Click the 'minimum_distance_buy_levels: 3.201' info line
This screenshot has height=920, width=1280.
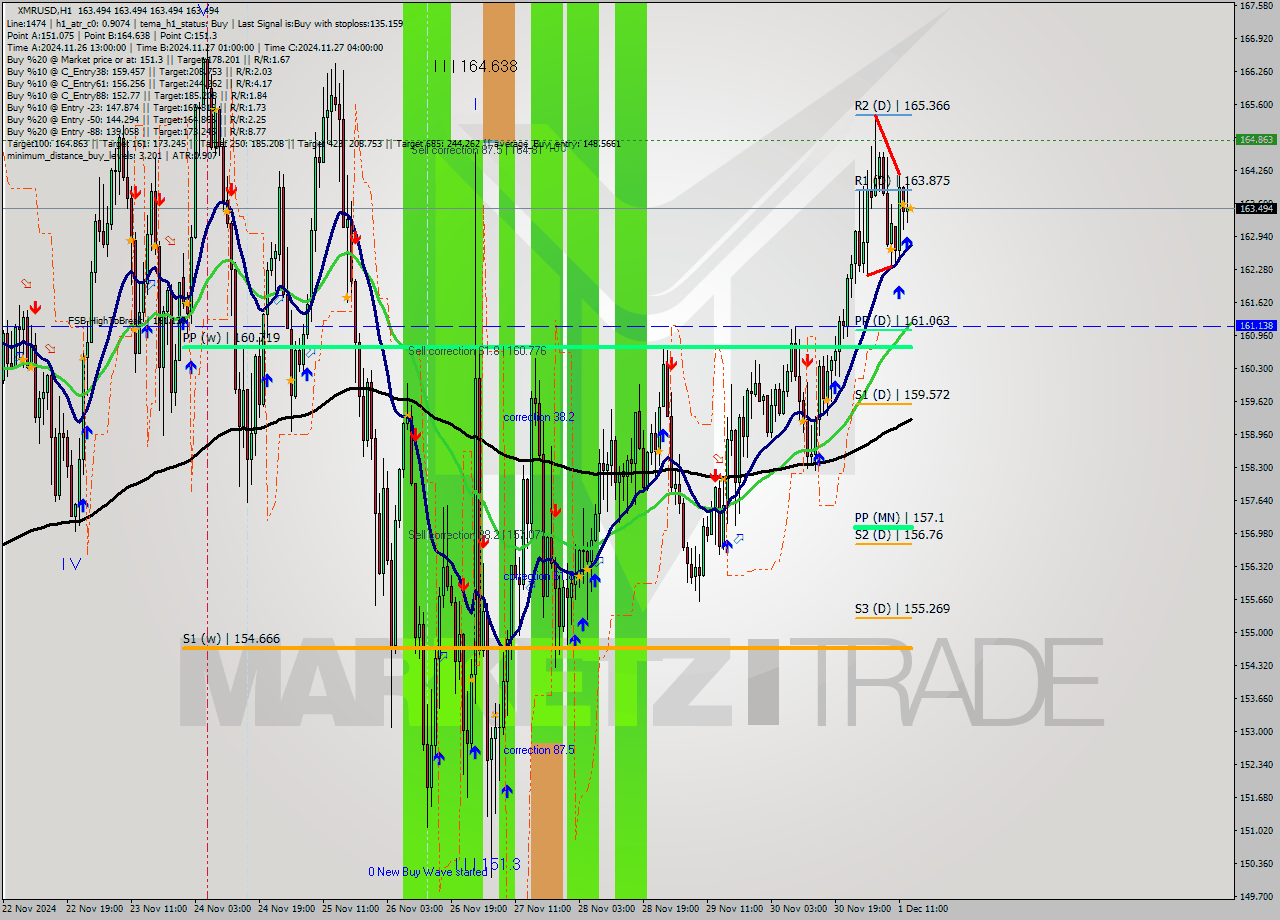(x=111, y=155)
